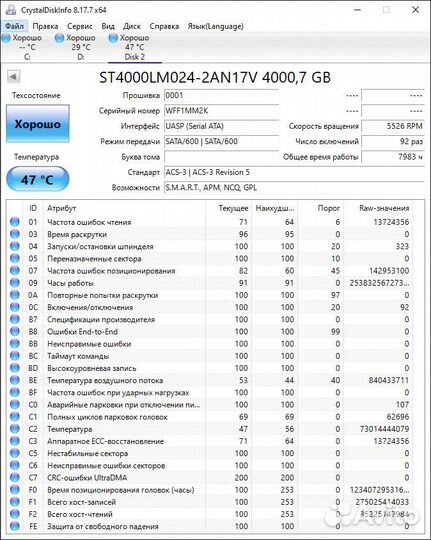
Task: Click status icon for 03 Время раскрутки
Action: tap(14, 234)
